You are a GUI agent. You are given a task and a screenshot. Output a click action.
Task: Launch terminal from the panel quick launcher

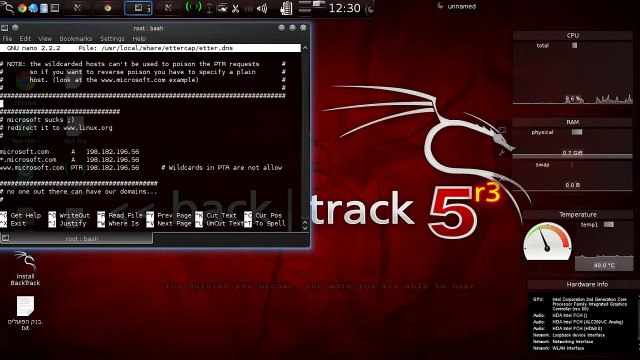tap(55, 8)
